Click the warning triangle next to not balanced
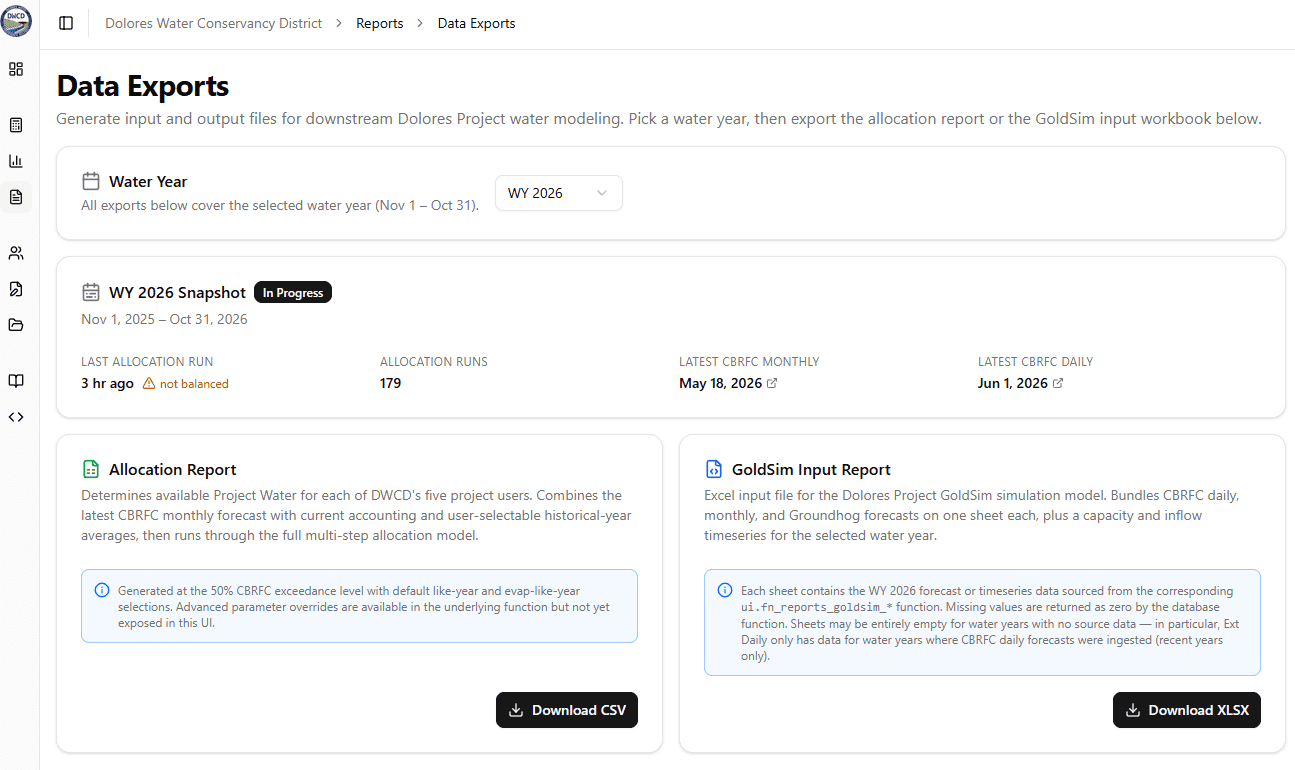Image resolution: width=1295 pixels, height=770 pixels. coord(149,383)
